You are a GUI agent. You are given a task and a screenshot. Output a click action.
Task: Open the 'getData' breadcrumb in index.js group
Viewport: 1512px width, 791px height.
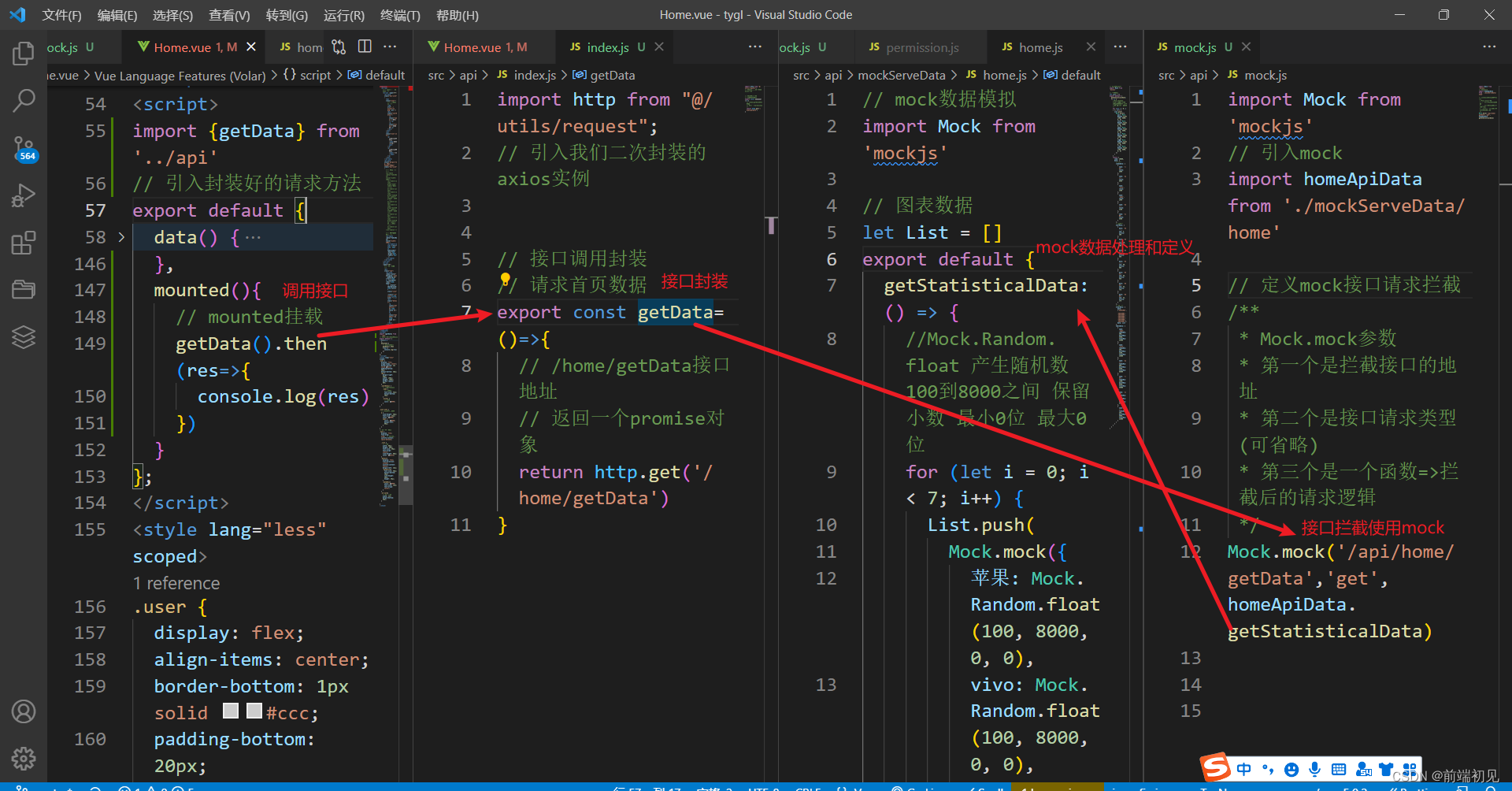point(603,76)
